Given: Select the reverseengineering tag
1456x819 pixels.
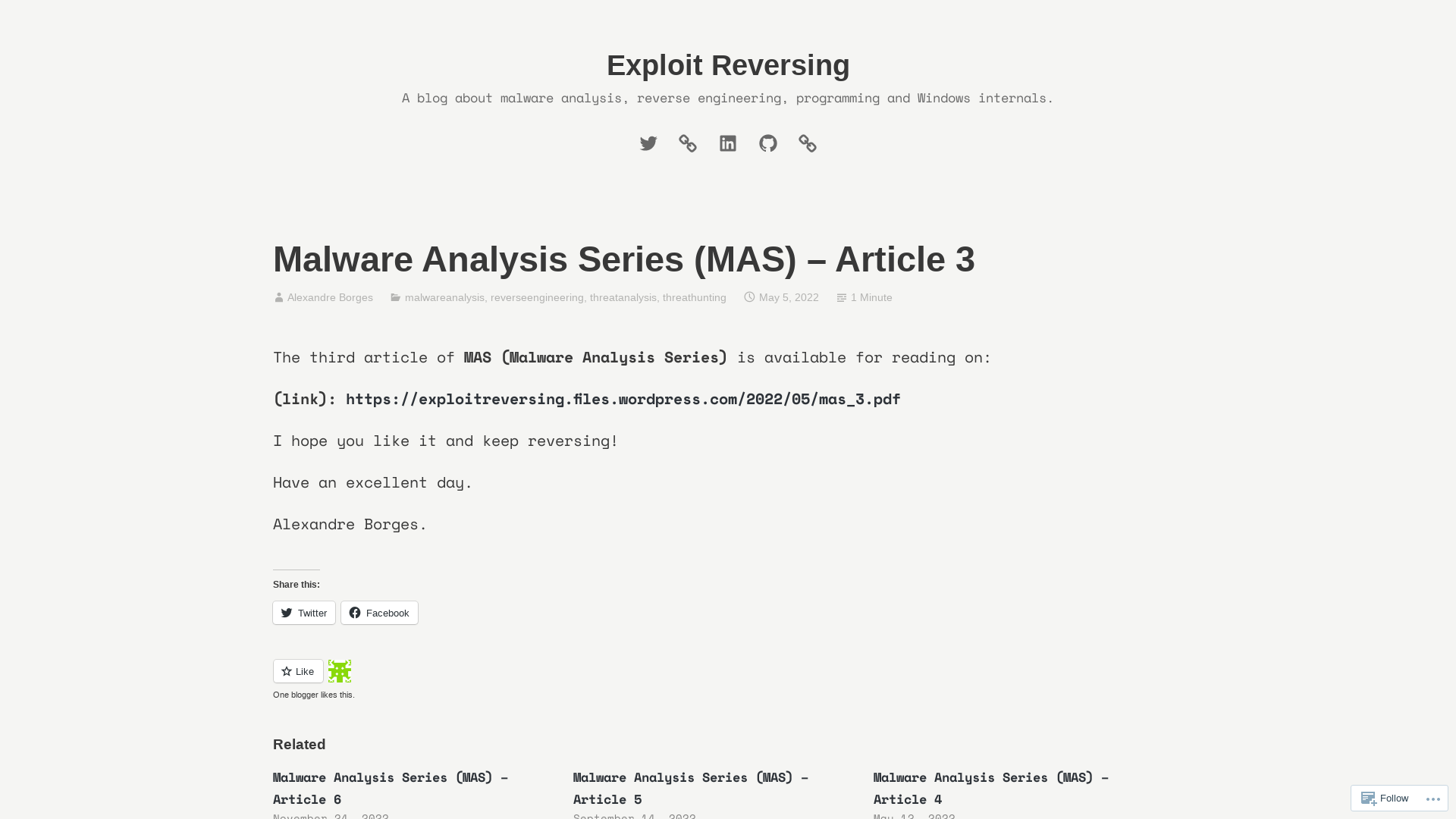Looking at the screenshot, I should 537,297.
